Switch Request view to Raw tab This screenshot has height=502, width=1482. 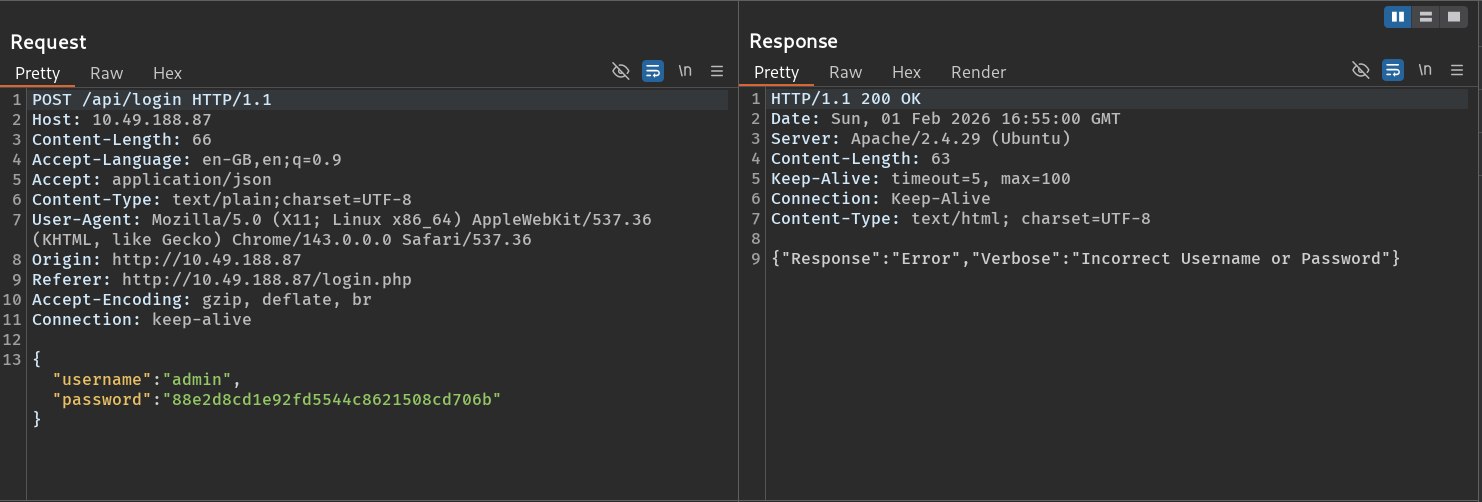click(x=106, y=73)
